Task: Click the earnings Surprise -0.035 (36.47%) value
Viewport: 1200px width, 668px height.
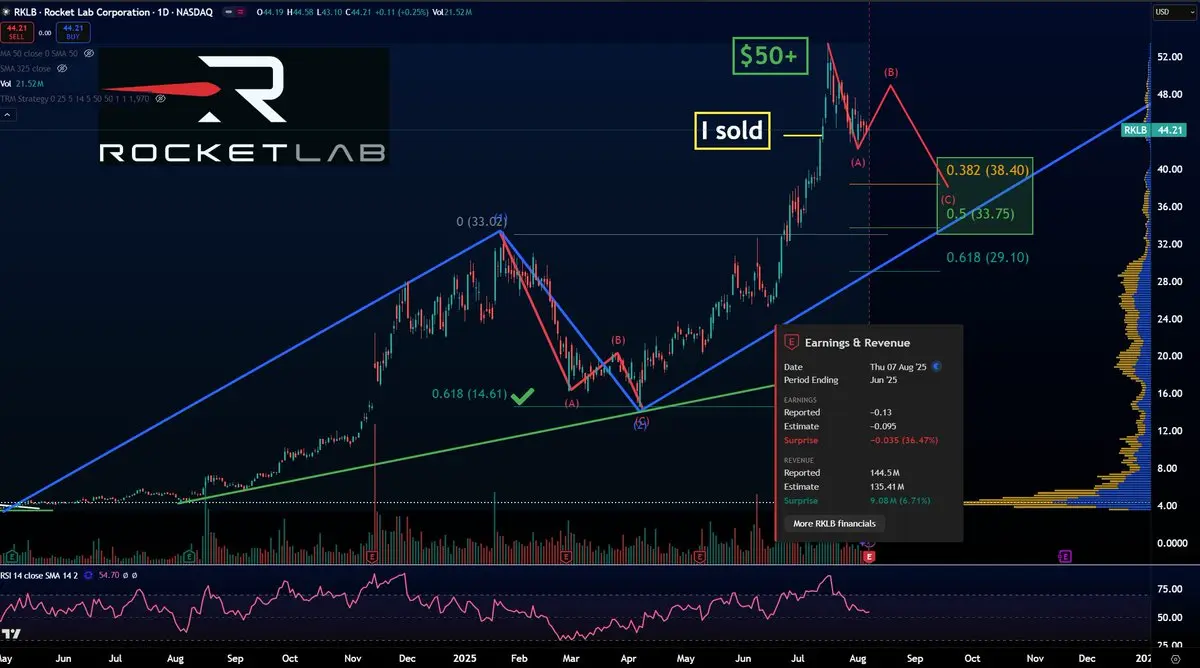Action: point(905,440)
